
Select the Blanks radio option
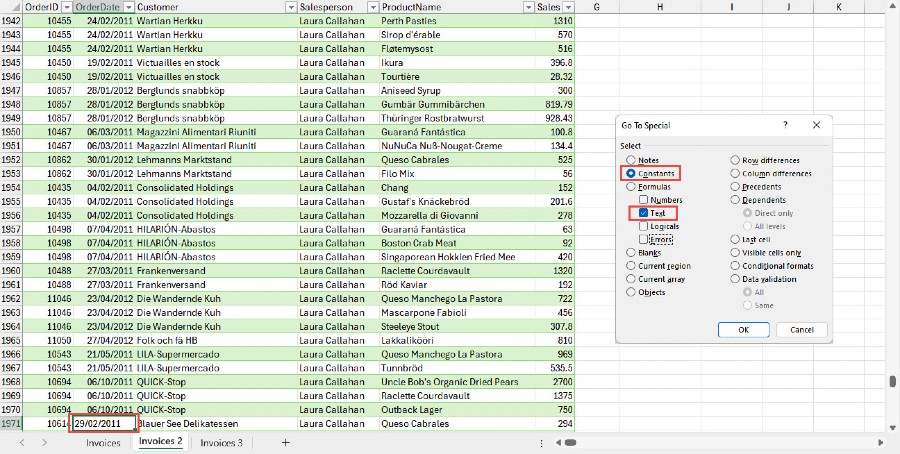click(x=630, y=253)
